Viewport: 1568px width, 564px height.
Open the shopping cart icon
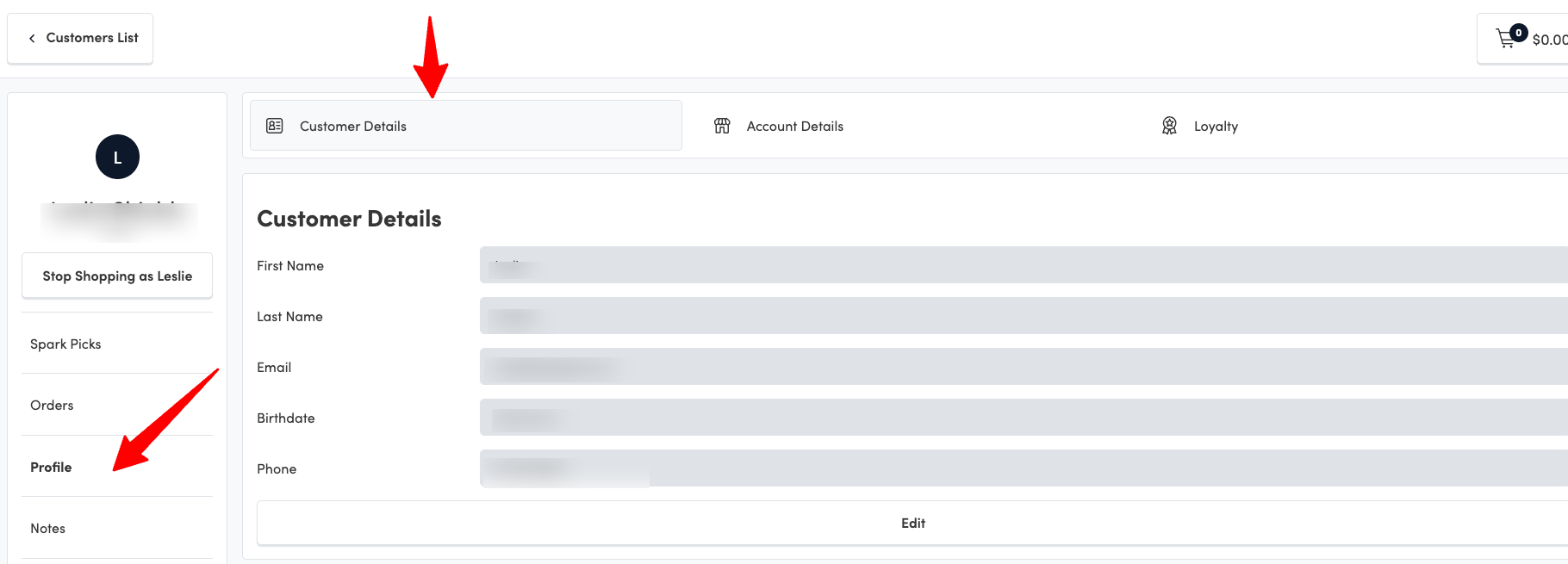(1506, 39)
